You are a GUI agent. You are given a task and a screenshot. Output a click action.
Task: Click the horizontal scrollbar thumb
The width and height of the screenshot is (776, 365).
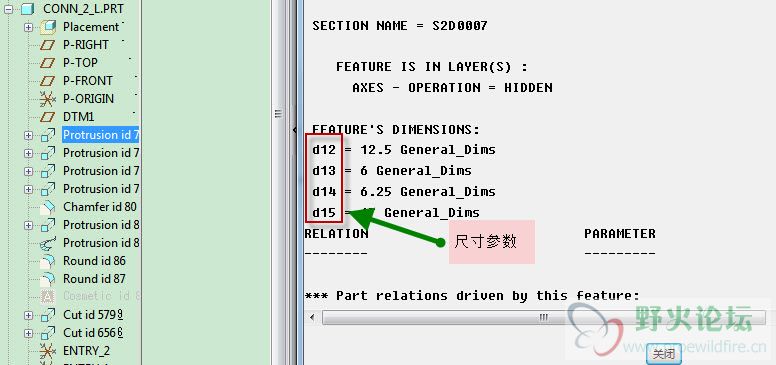click(543, 318)
